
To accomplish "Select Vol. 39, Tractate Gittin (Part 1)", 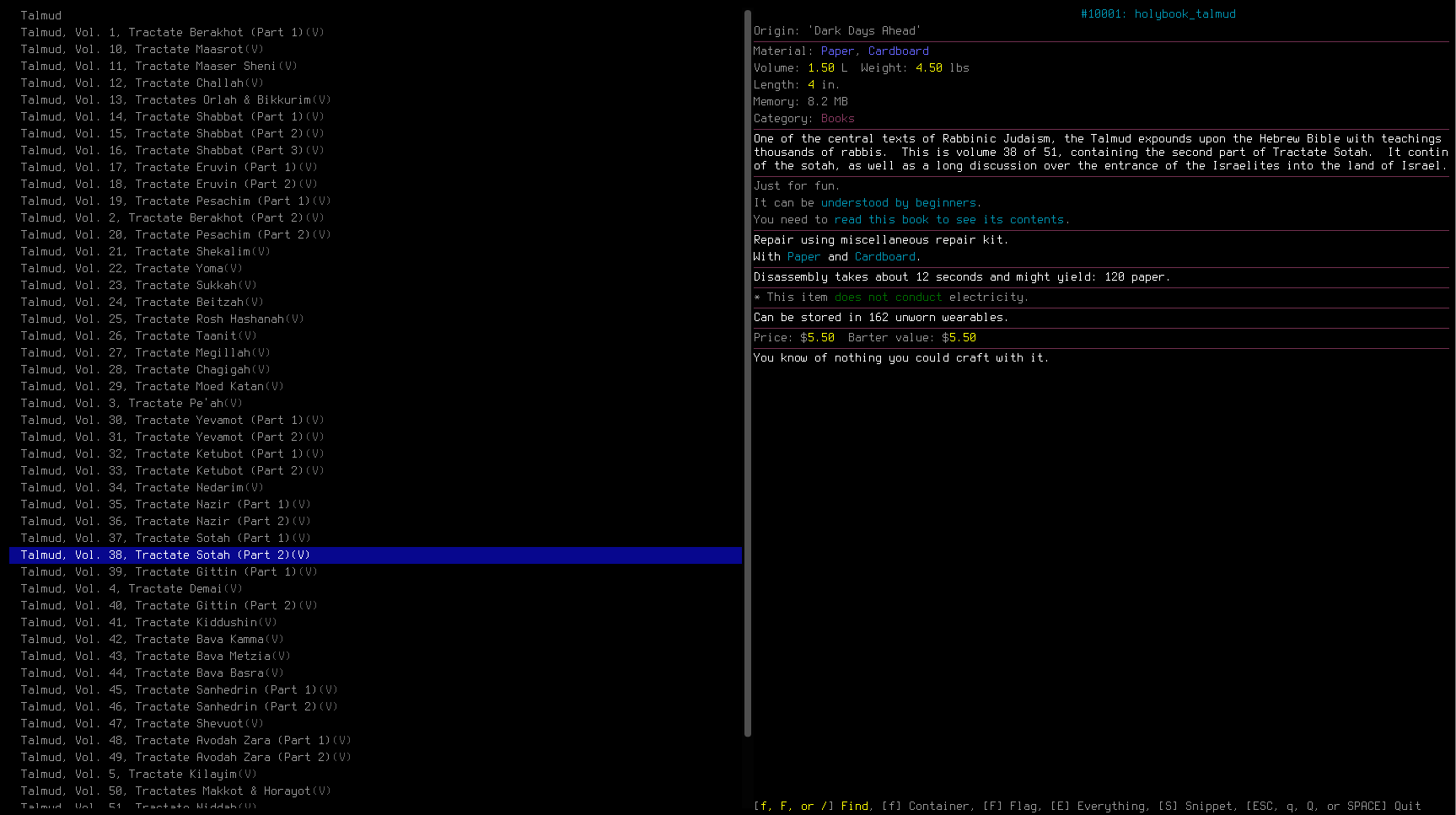I will pyautogui.click(x=169, y=571).
